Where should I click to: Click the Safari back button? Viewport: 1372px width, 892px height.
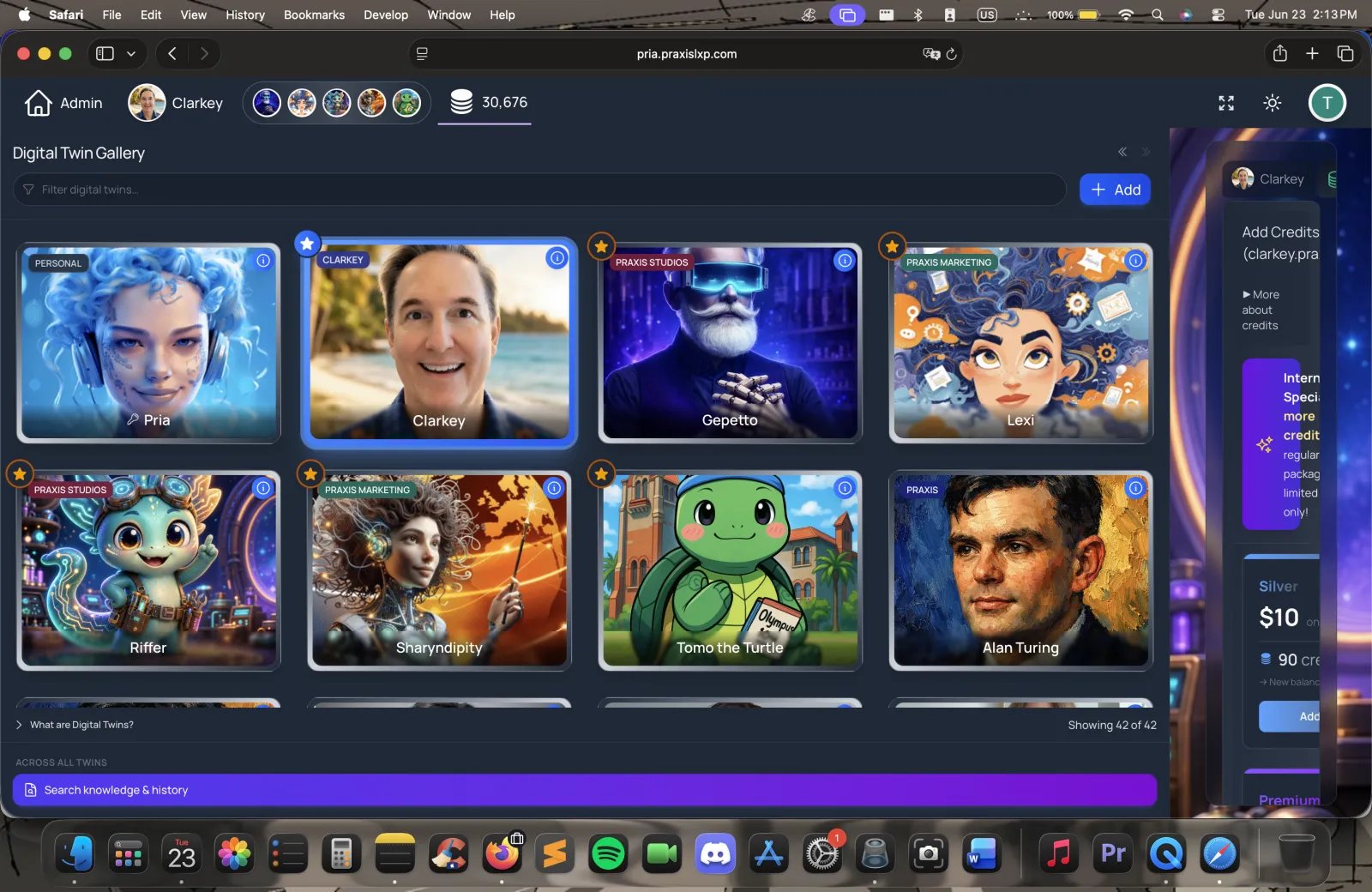point(172,53)
